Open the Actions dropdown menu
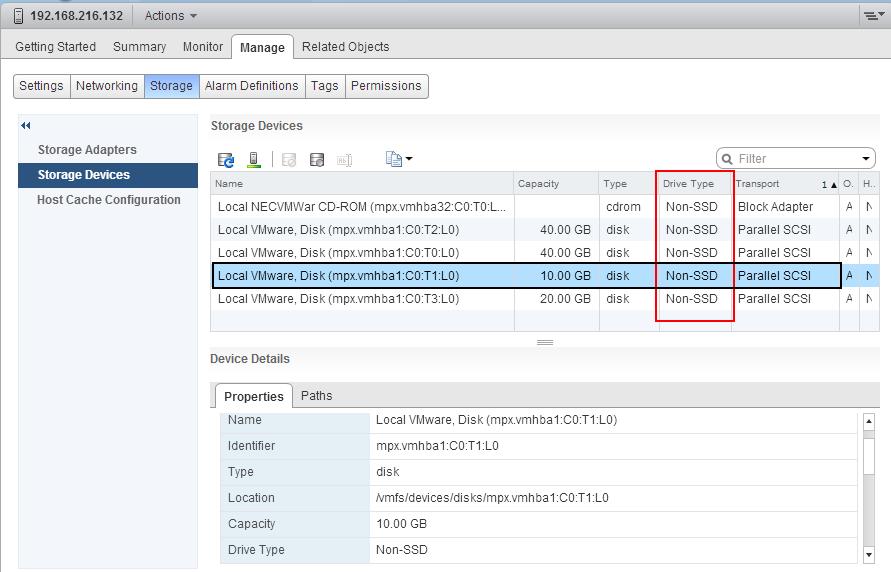This screenshot has height=572, width=891. pyautogui.click(x=170, y=16)
